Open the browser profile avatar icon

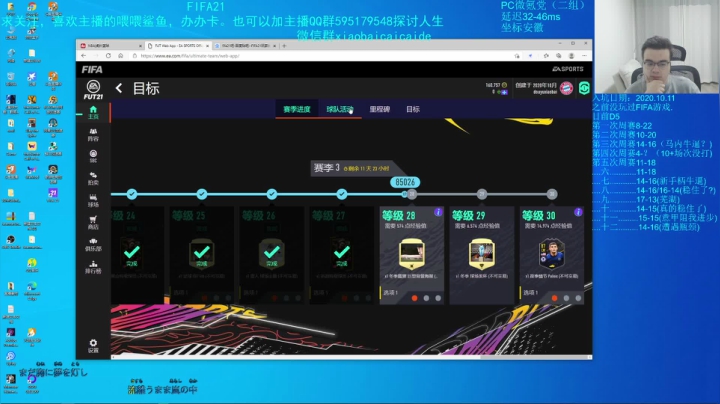tap(571, 56)
